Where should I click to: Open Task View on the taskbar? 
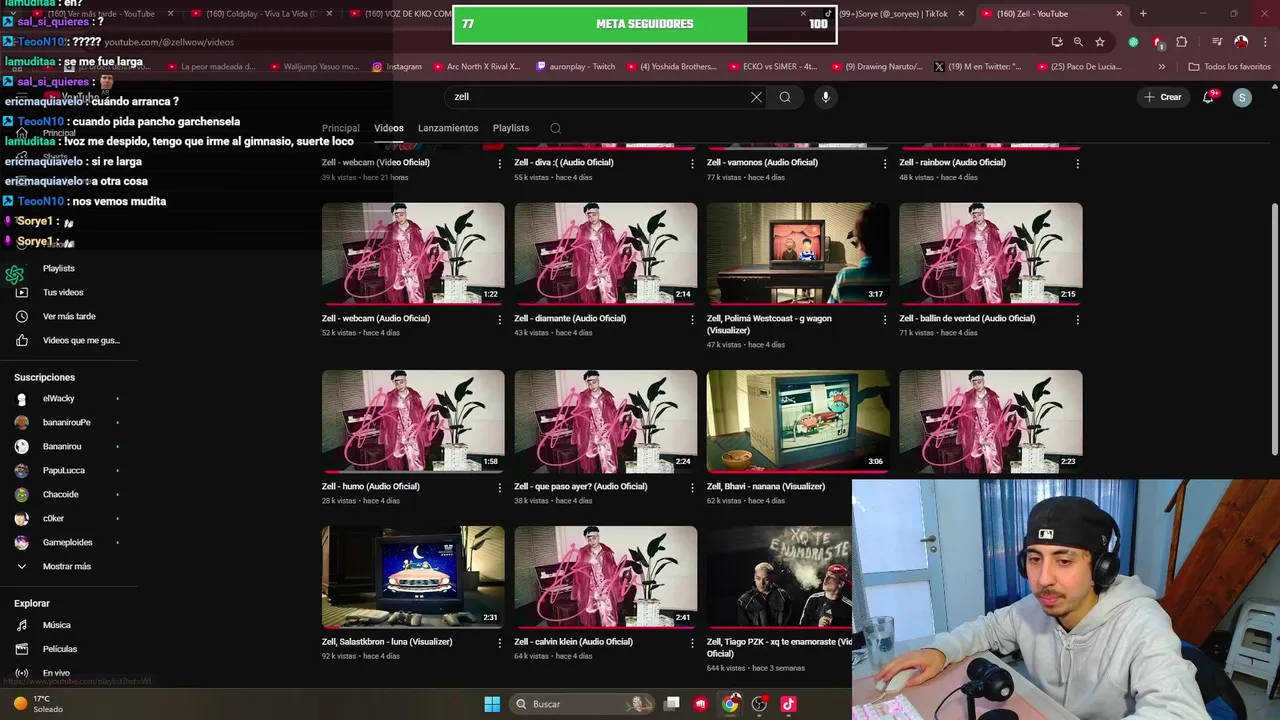[673, 704]
